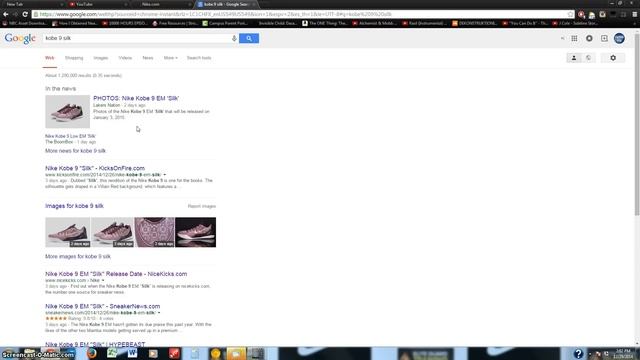Click the Google+ share box icon
The image size is (640, 360).
pyautogui.click(x=604, y=38)
